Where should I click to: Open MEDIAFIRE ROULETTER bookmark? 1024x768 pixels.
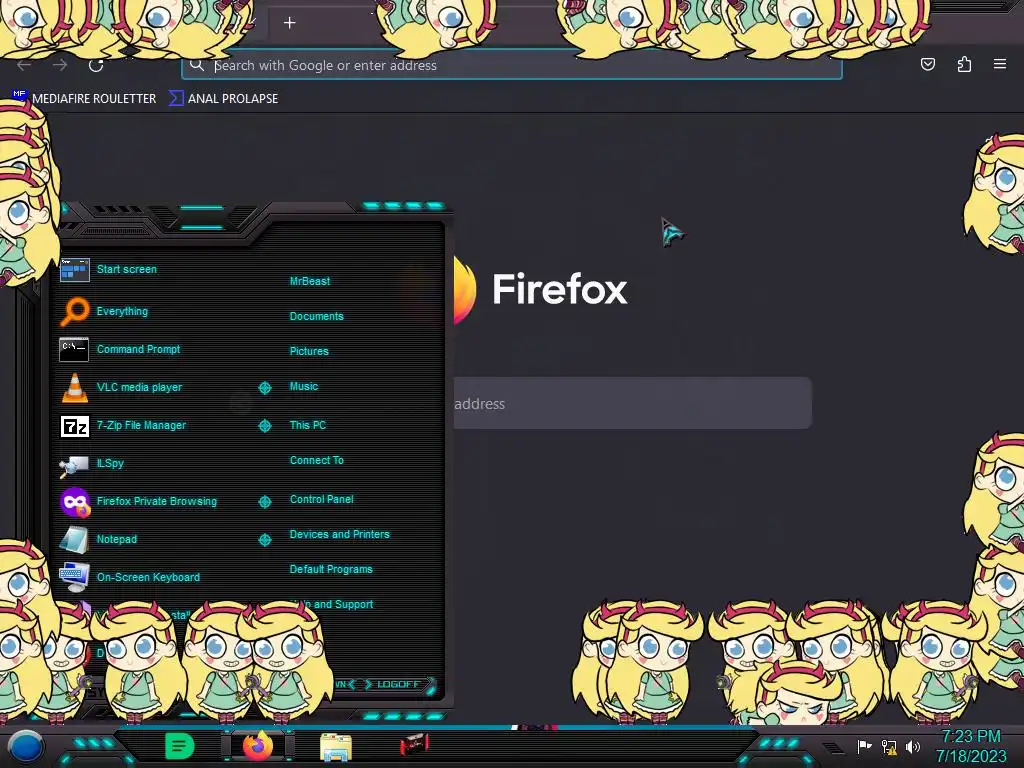click(x=85, y=99)
